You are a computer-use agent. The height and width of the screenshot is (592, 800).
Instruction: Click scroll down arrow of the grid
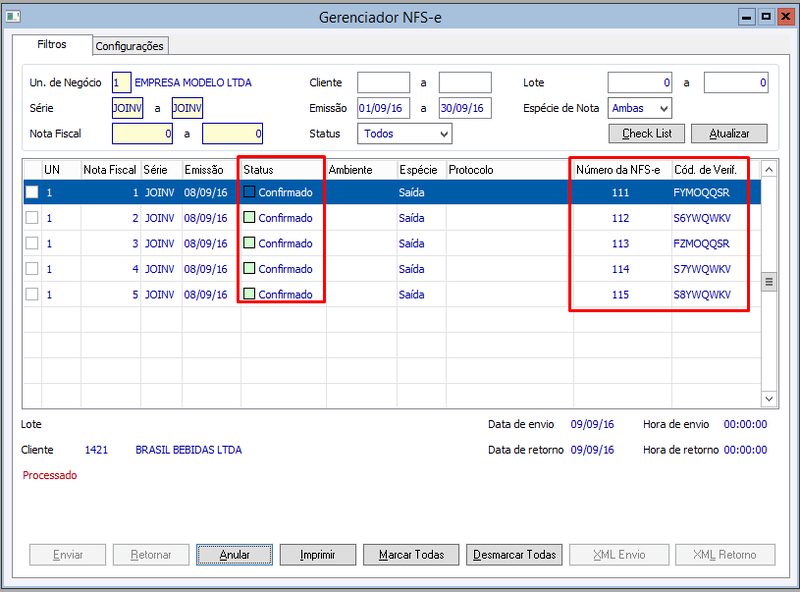[769, 399]
